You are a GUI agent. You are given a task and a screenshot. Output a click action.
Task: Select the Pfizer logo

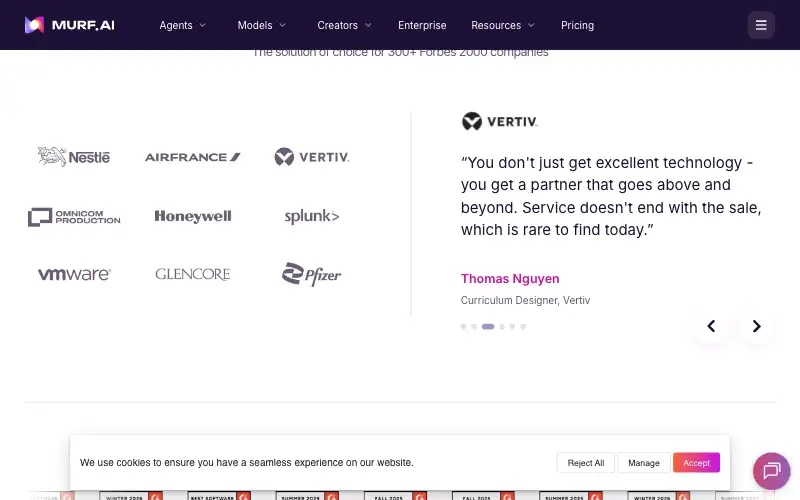pos(312,274)
